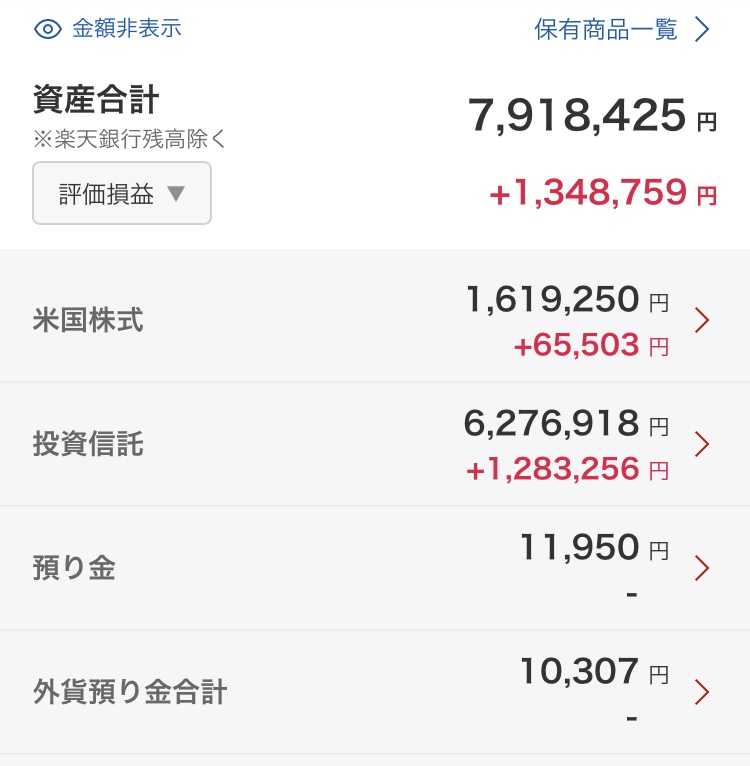The height and width of the screenshot is (766, 750).
Task: Tap the +1,348,759 円 total gain figure
Action: point(603,192)
